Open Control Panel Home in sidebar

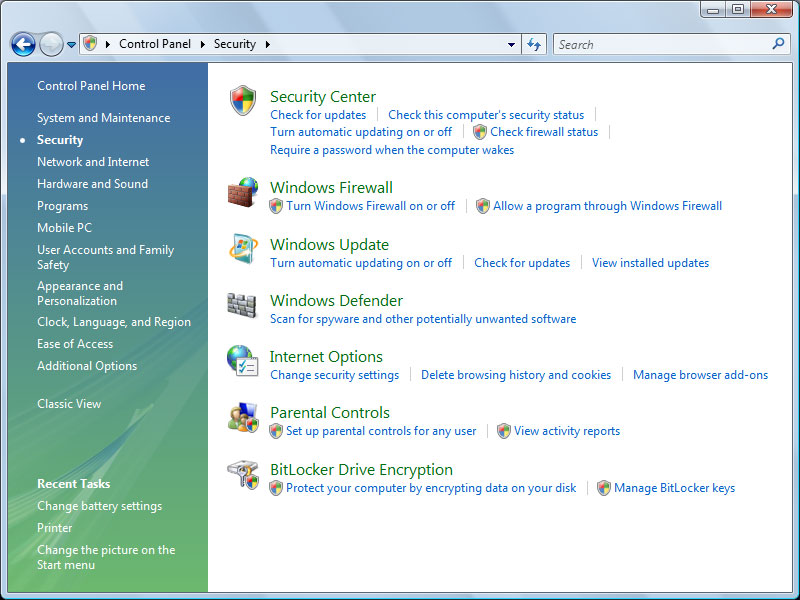pos(91,86)
